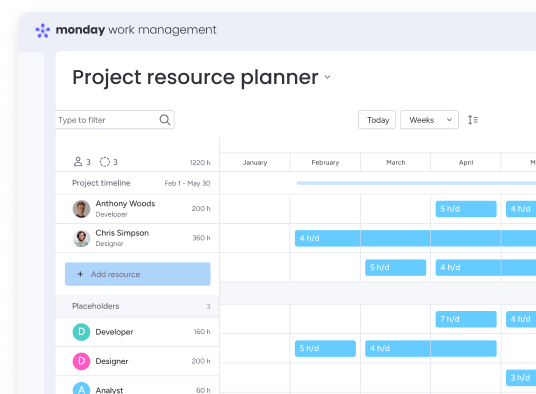Select the March month header

tap(396, 162)
